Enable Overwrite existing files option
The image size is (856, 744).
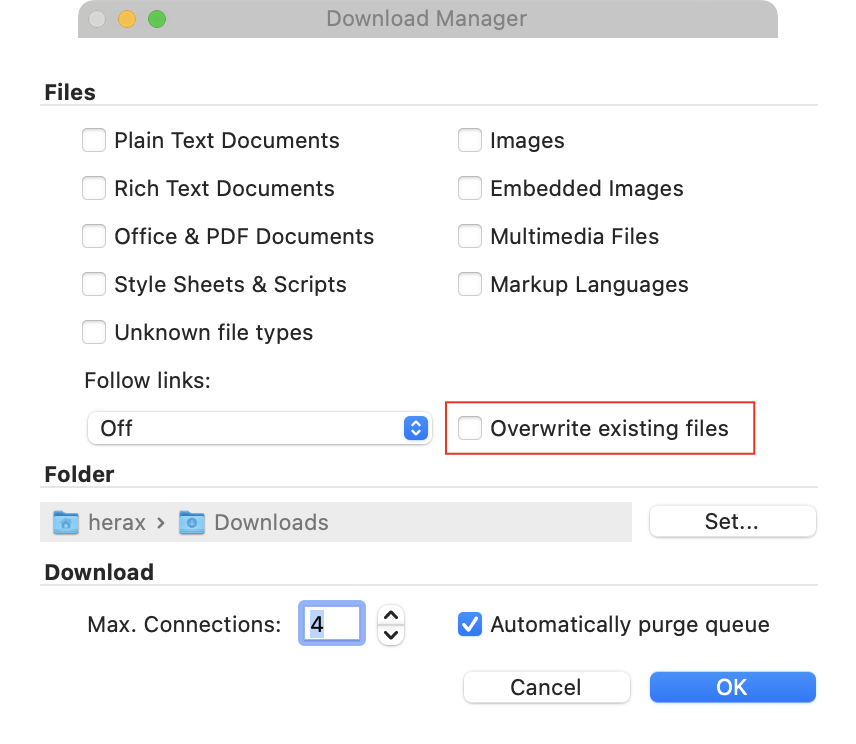point(470,429)
